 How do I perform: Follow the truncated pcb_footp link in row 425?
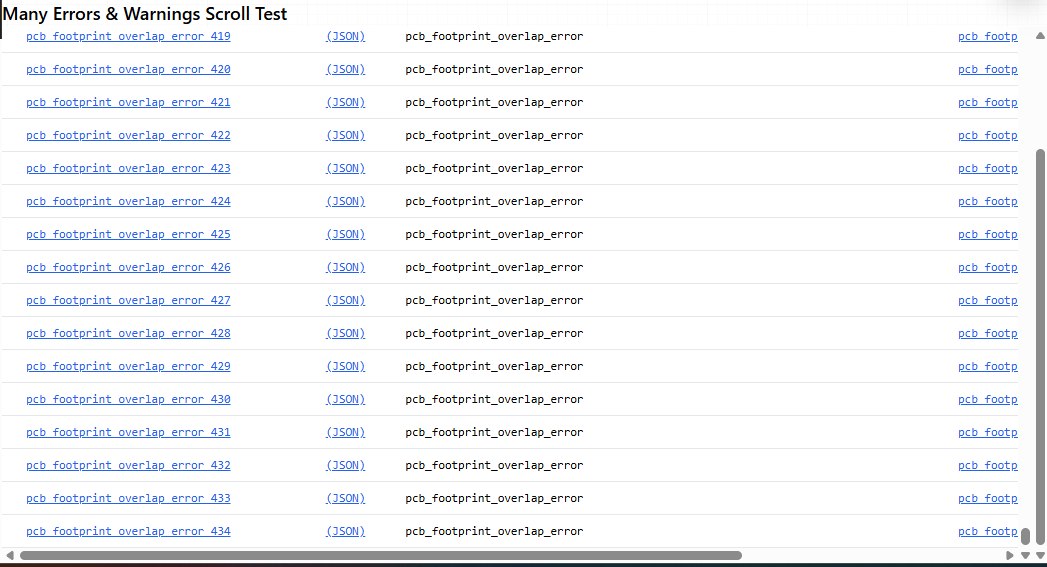(988, 234)
